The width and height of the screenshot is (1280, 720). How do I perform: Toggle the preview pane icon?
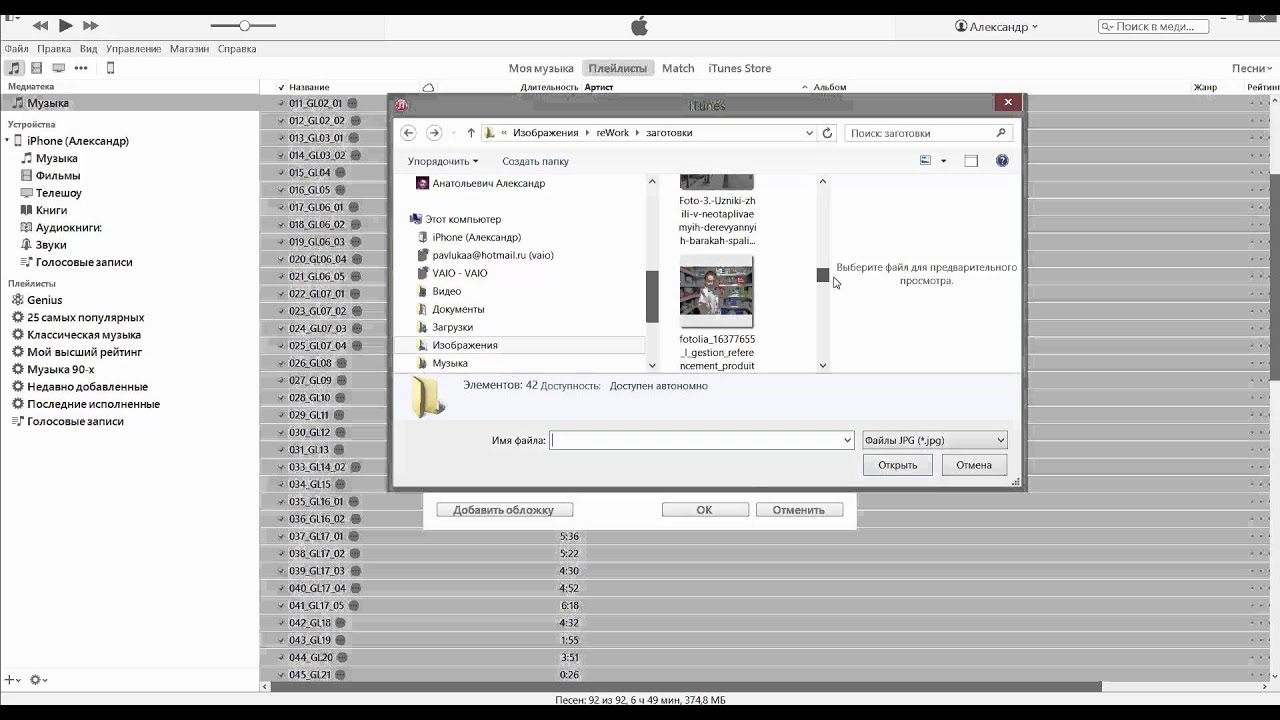pyautogui.click(x=971, y=161)
